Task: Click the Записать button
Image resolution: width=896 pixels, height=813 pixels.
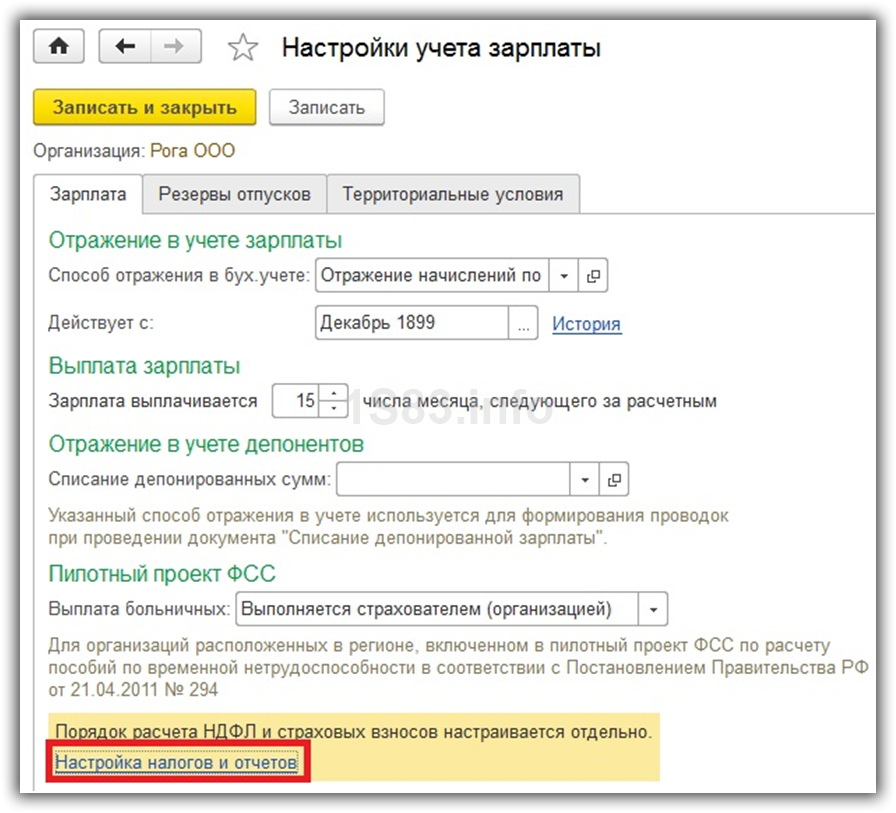Action: point(326,108)
